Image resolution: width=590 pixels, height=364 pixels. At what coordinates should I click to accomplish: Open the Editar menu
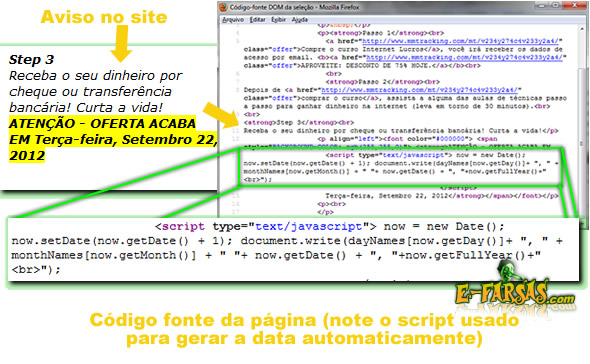click(x=258, y=20)
